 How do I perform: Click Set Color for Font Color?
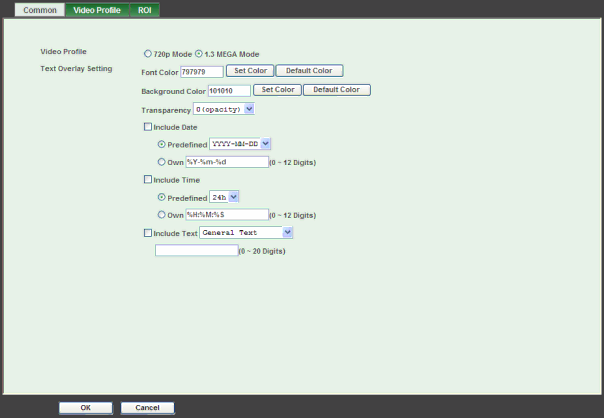tap(250, 71)
